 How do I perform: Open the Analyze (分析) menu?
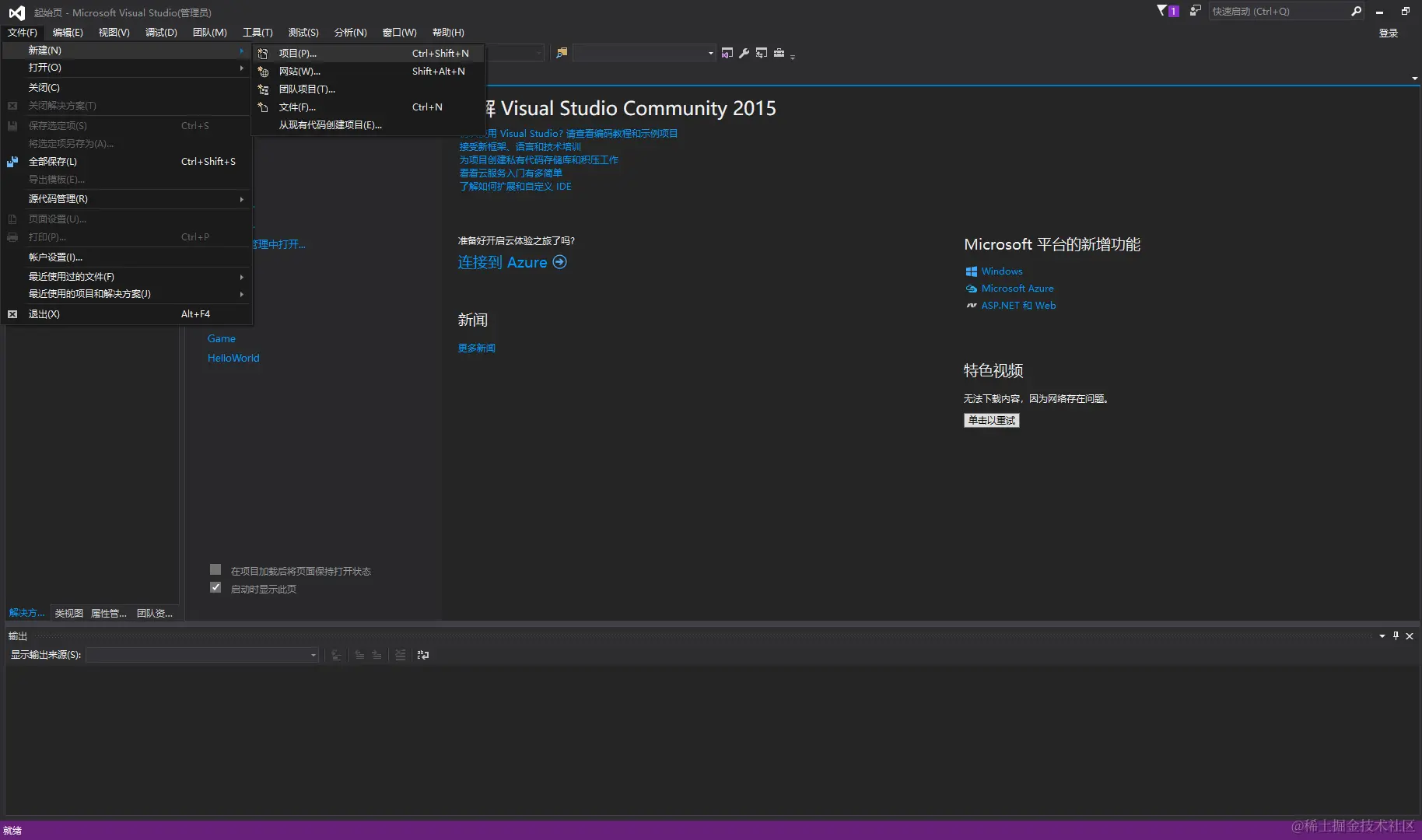[x=350, y=32]
